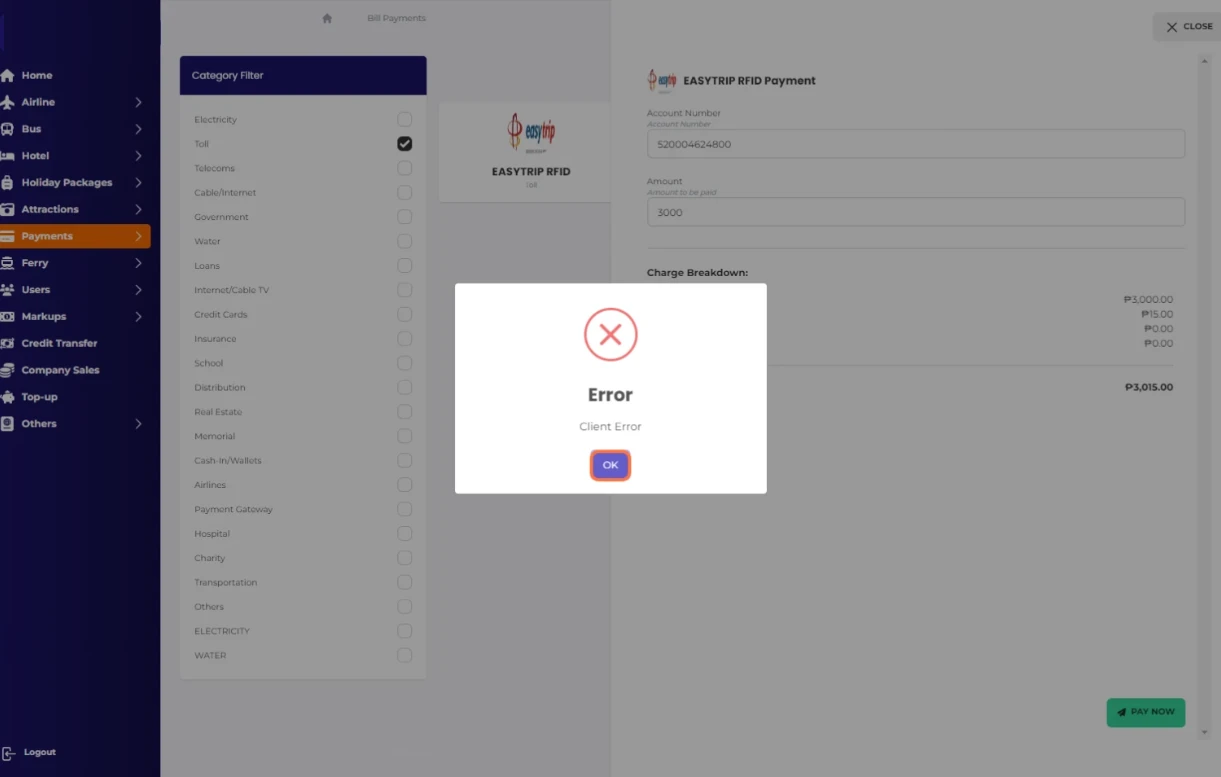Expand the Others submenu chevron
Image resolution: width=1221 pixels, height=777 pixels.
click(138, 424)
